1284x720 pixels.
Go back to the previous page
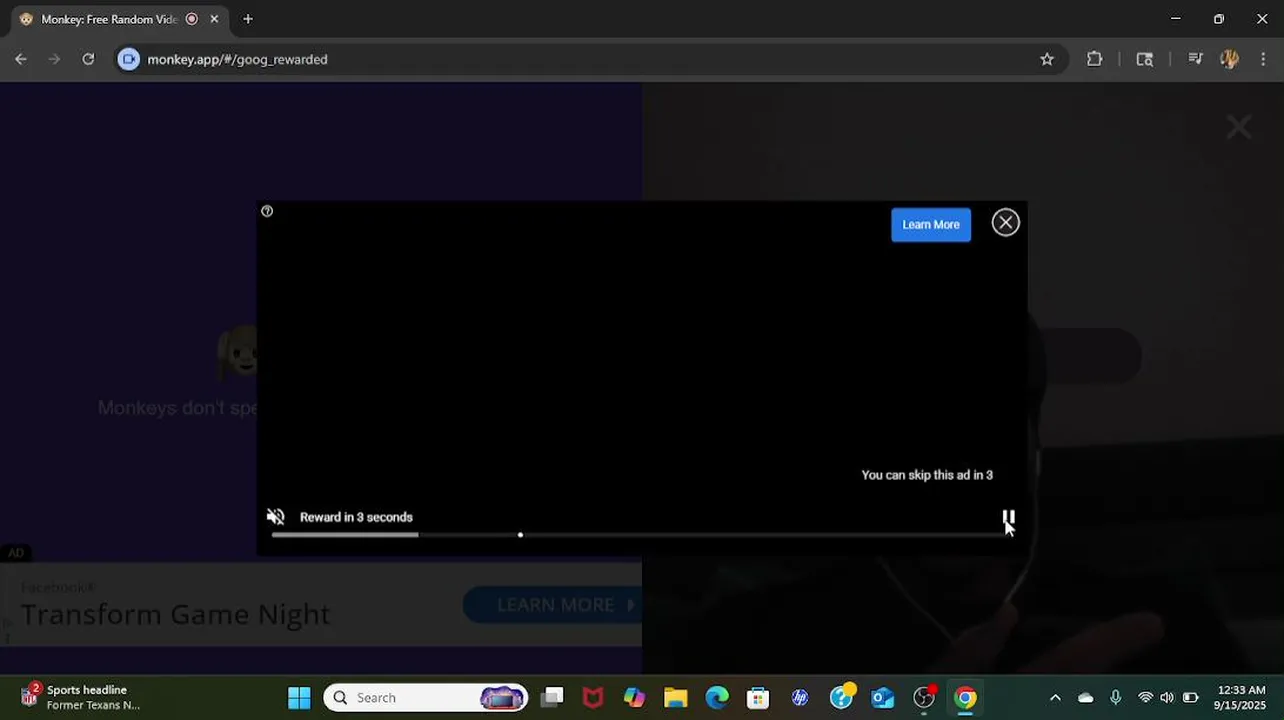pyautogui.click(x=21, y=59)
